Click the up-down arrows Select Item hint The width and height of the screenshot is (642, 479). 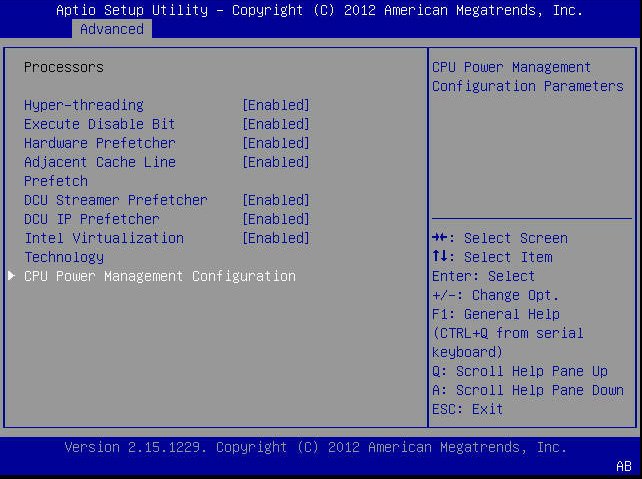click(x=492, y=257)
